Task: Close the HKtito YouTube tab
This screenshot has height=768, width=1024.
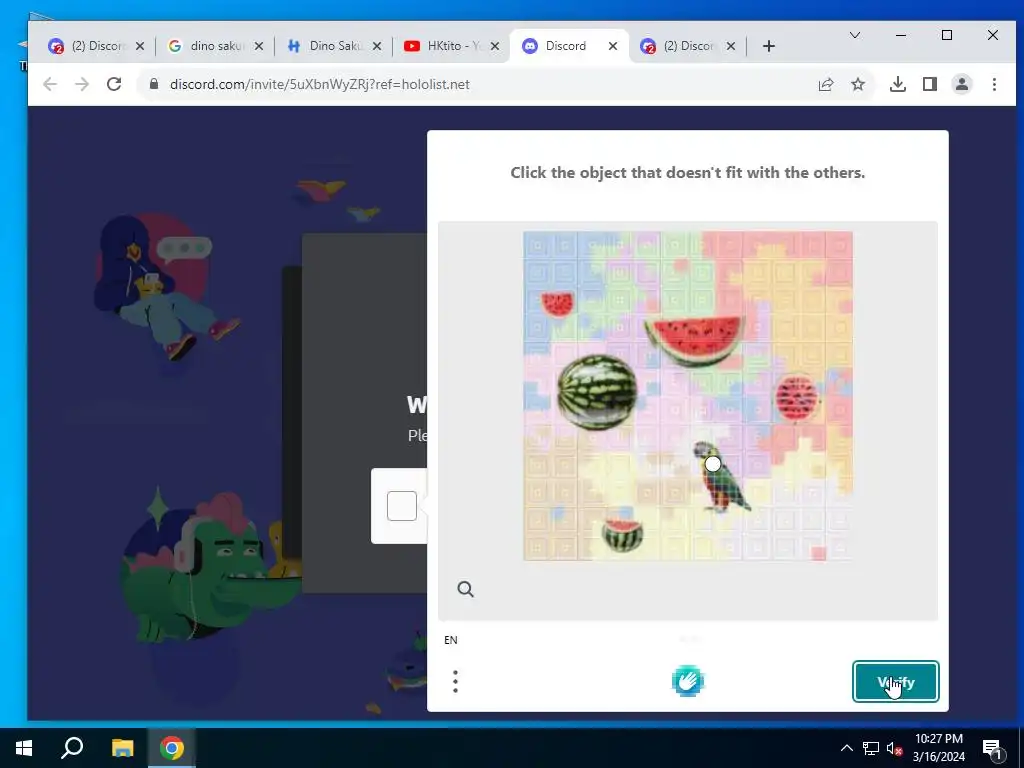Action: point(494,46)
